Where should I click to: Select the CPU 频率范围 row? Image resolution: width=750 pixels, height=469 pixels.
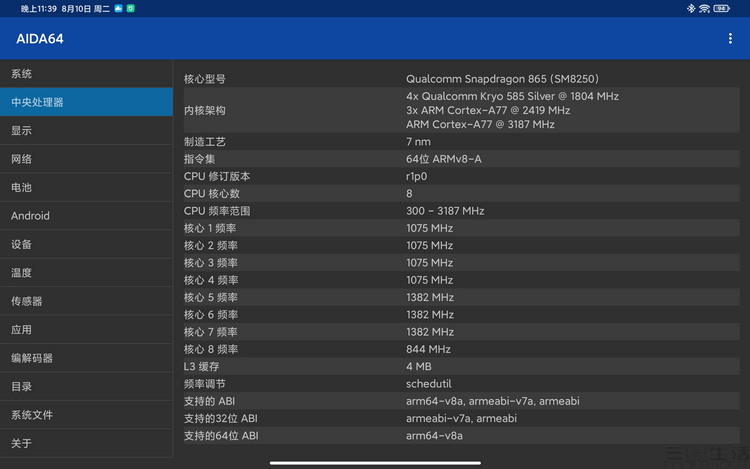point(462,211)
